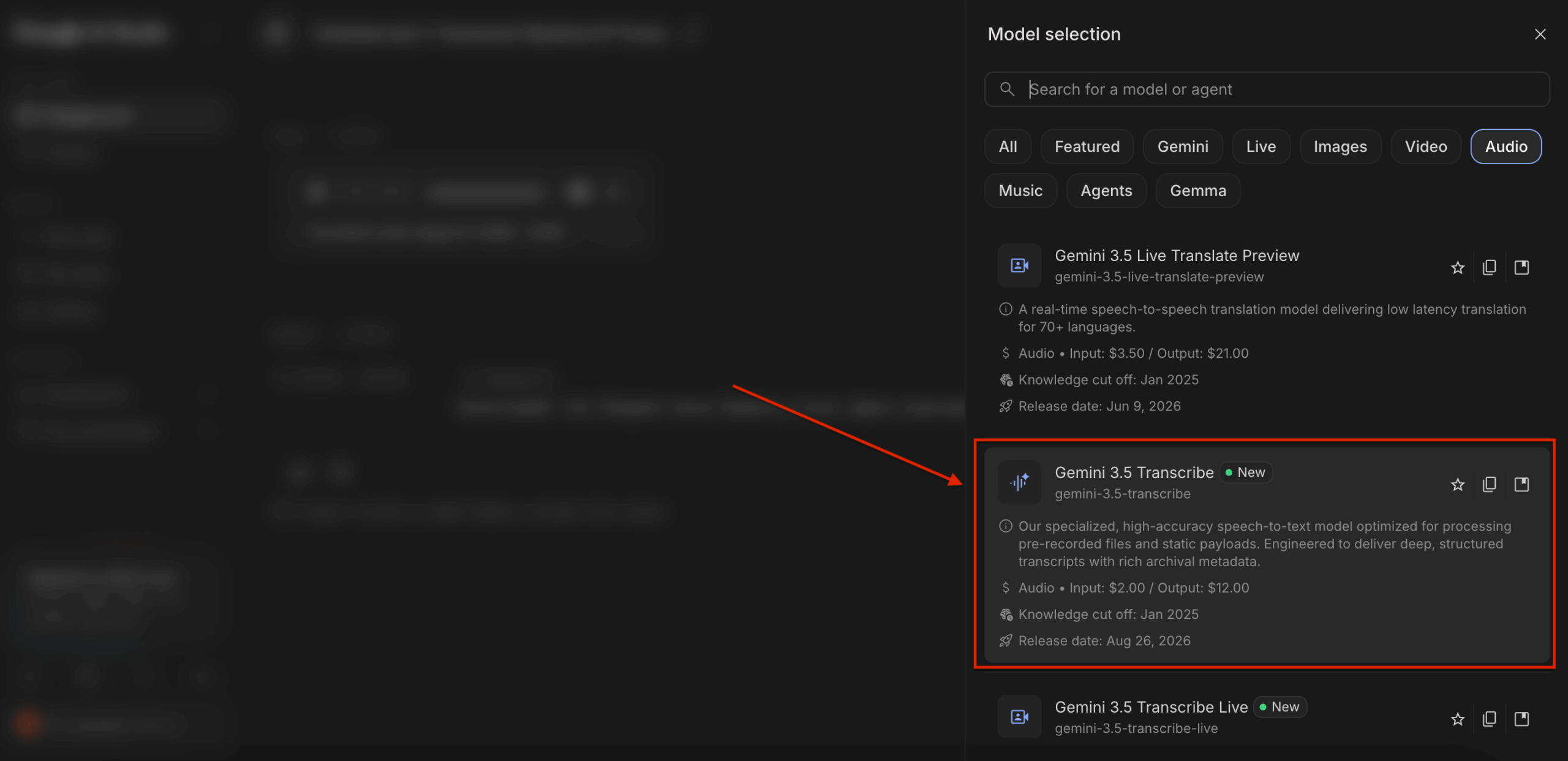
Task: Select the Audio filter chip
Action: [1506, 146]
